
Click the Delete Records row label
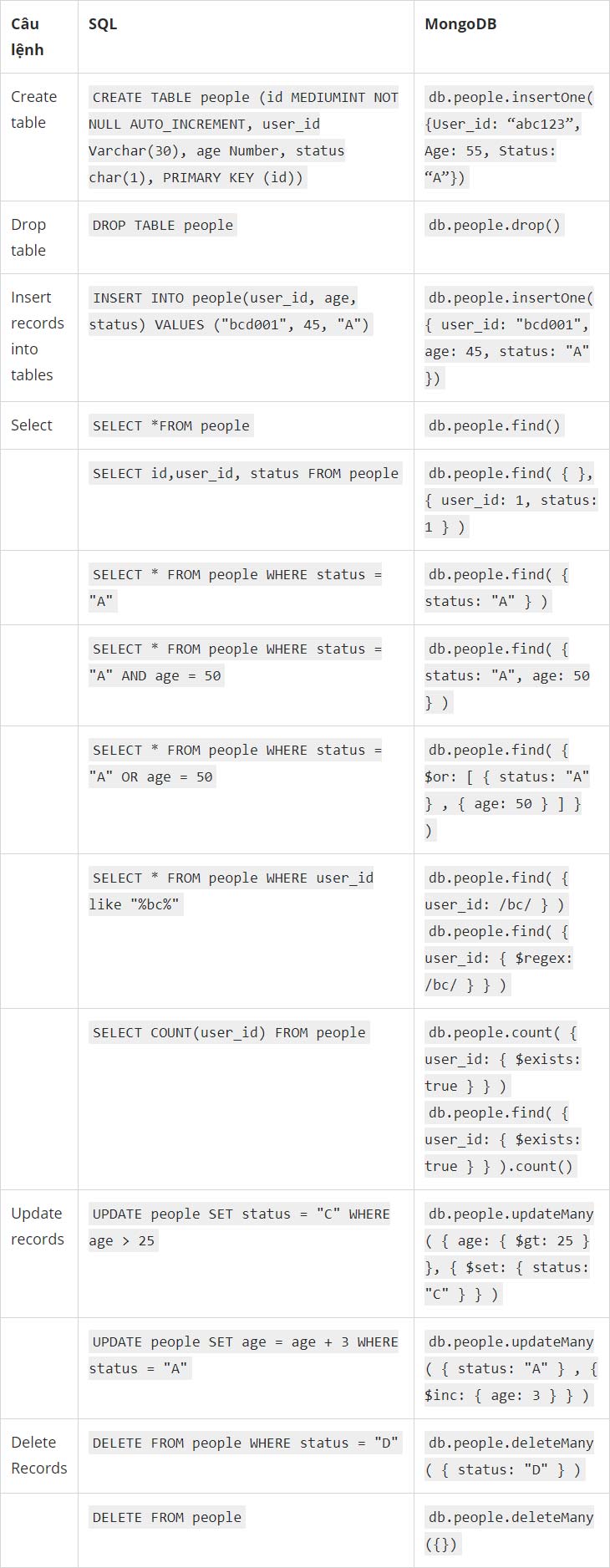pyautogui.click(x=38, y=1455)
